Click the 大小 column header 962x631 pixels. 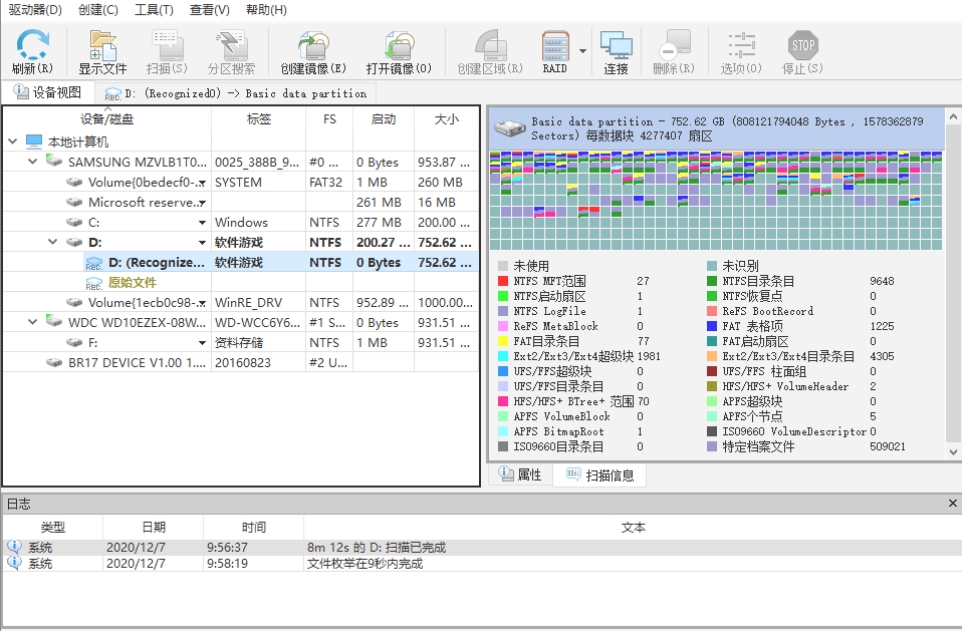446,119
